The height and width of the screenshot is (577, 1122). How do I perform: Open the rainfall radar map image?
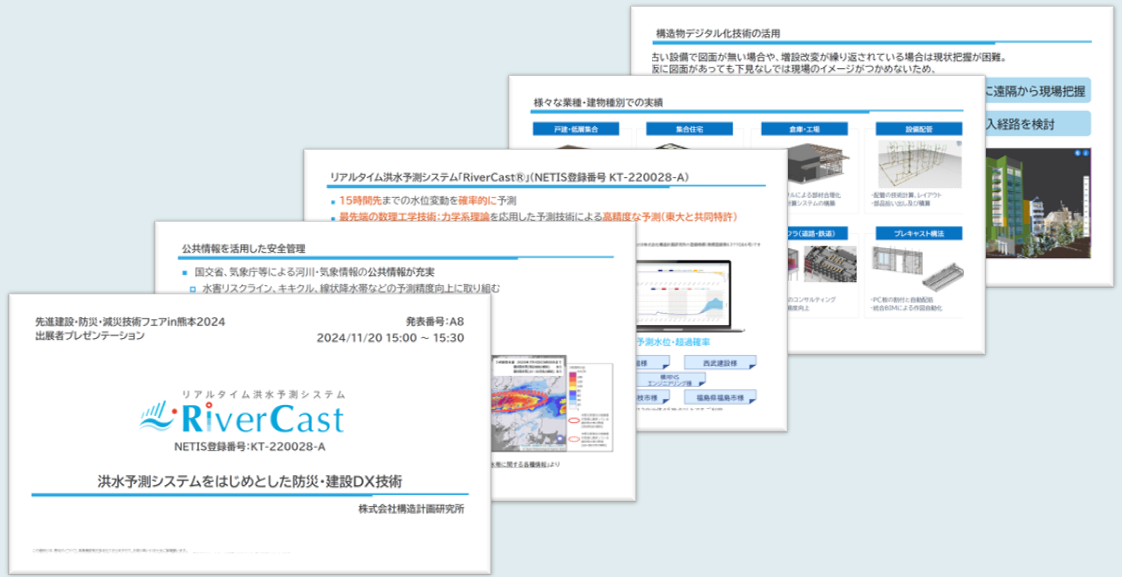pos(527,402)
